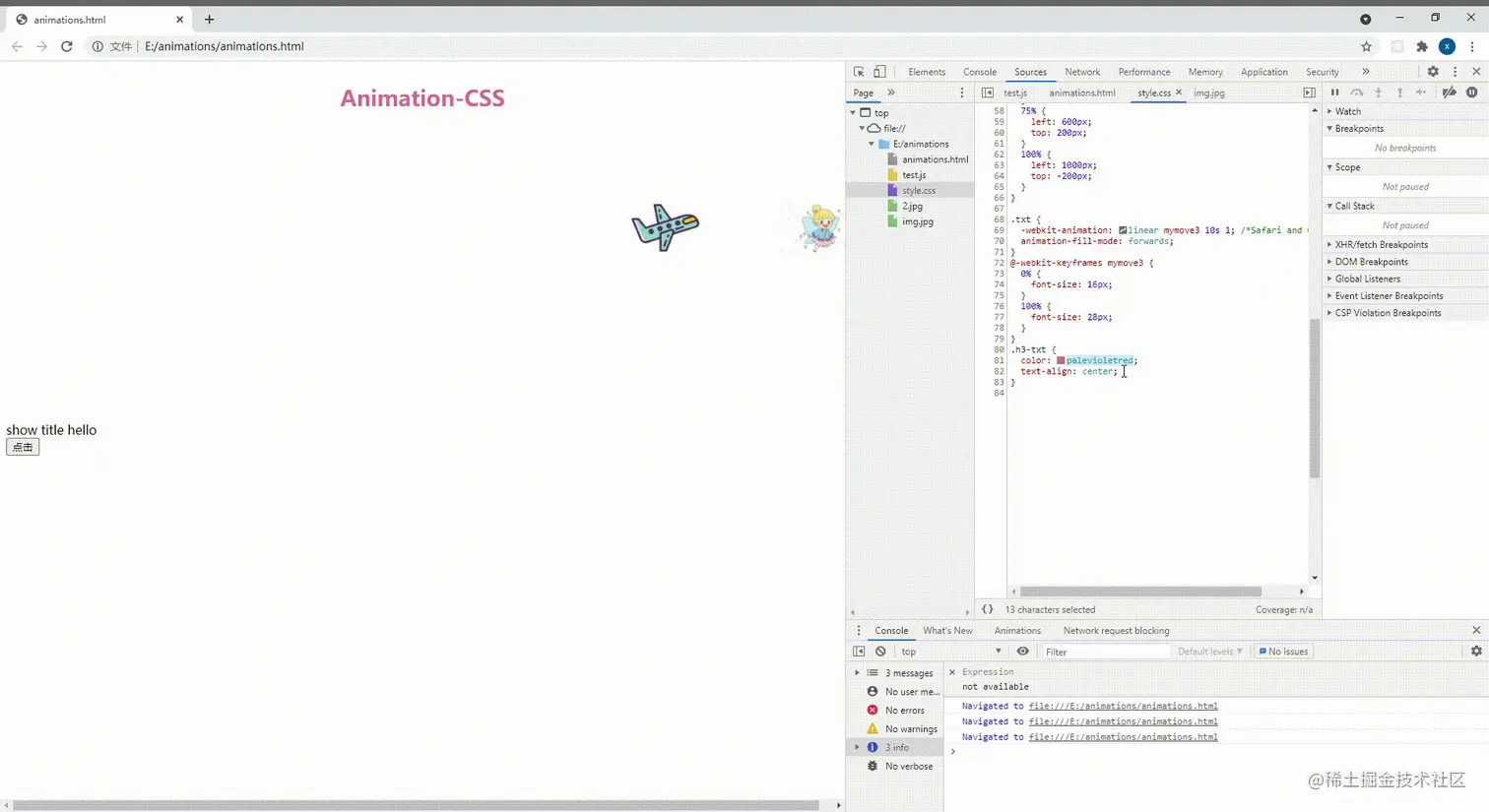Expand XHR/fetch Breakpoints
The width and height of the screenshot is (1489, 812).
pyautogui.click(x=1329, y=244)
